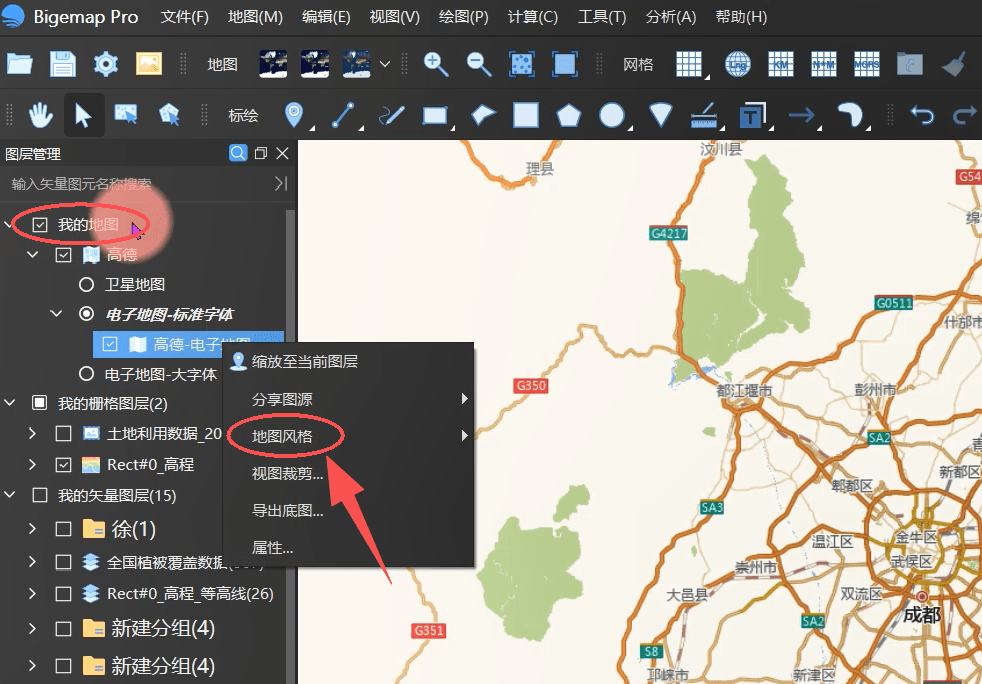Float the 图层管理 panel window
982x684 pixels.
coord(261,153)
